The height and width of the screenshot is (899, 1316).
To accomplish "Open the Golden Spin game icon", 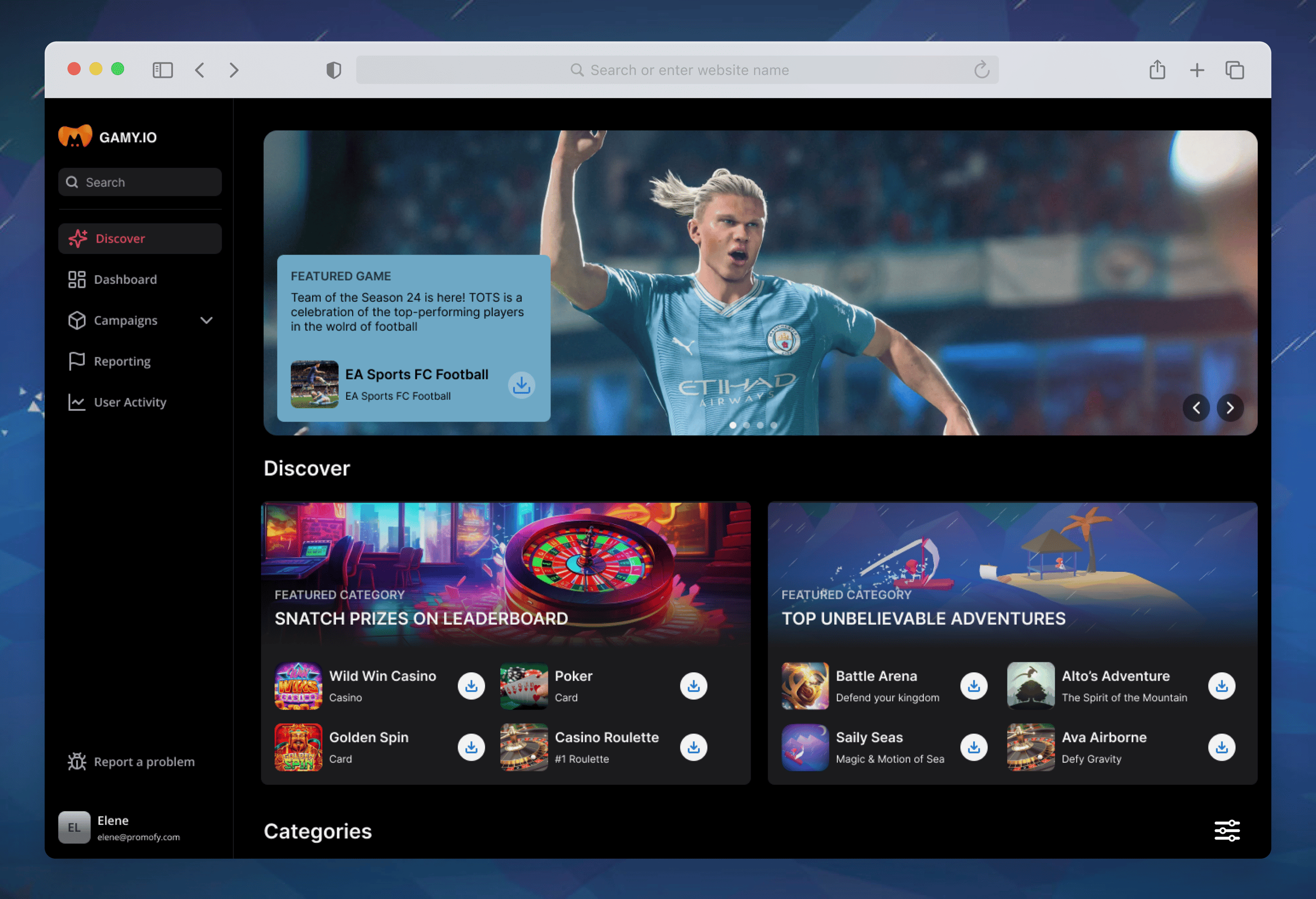I will click(x=299, y=747).
